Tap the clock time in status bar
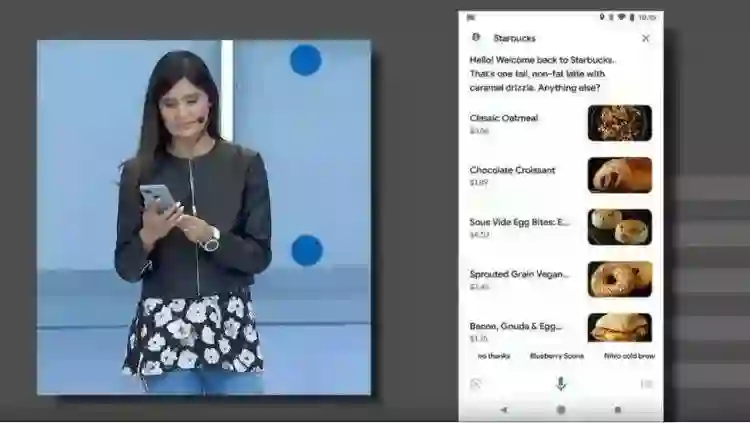This screenshot has height=423, width=750. coord(647,17)
